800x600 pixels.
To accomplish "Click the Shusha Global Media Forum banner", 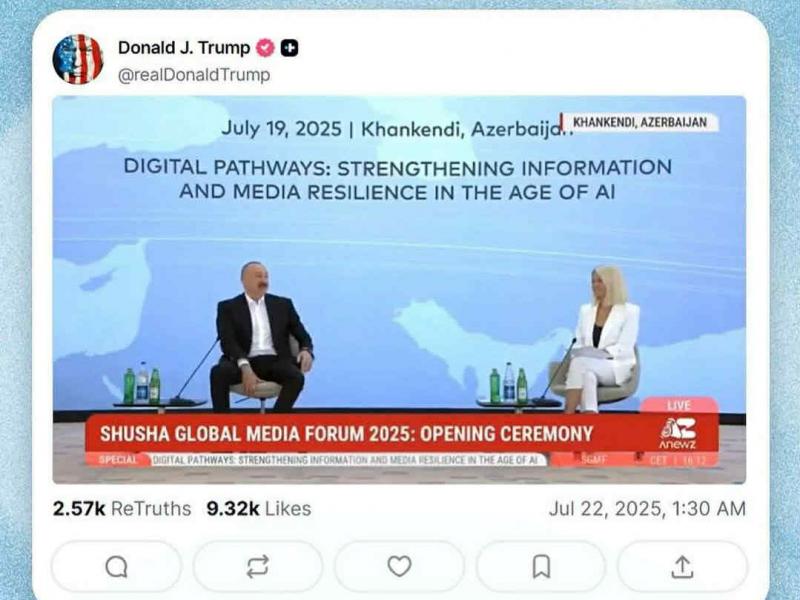I will coord(346,433).
